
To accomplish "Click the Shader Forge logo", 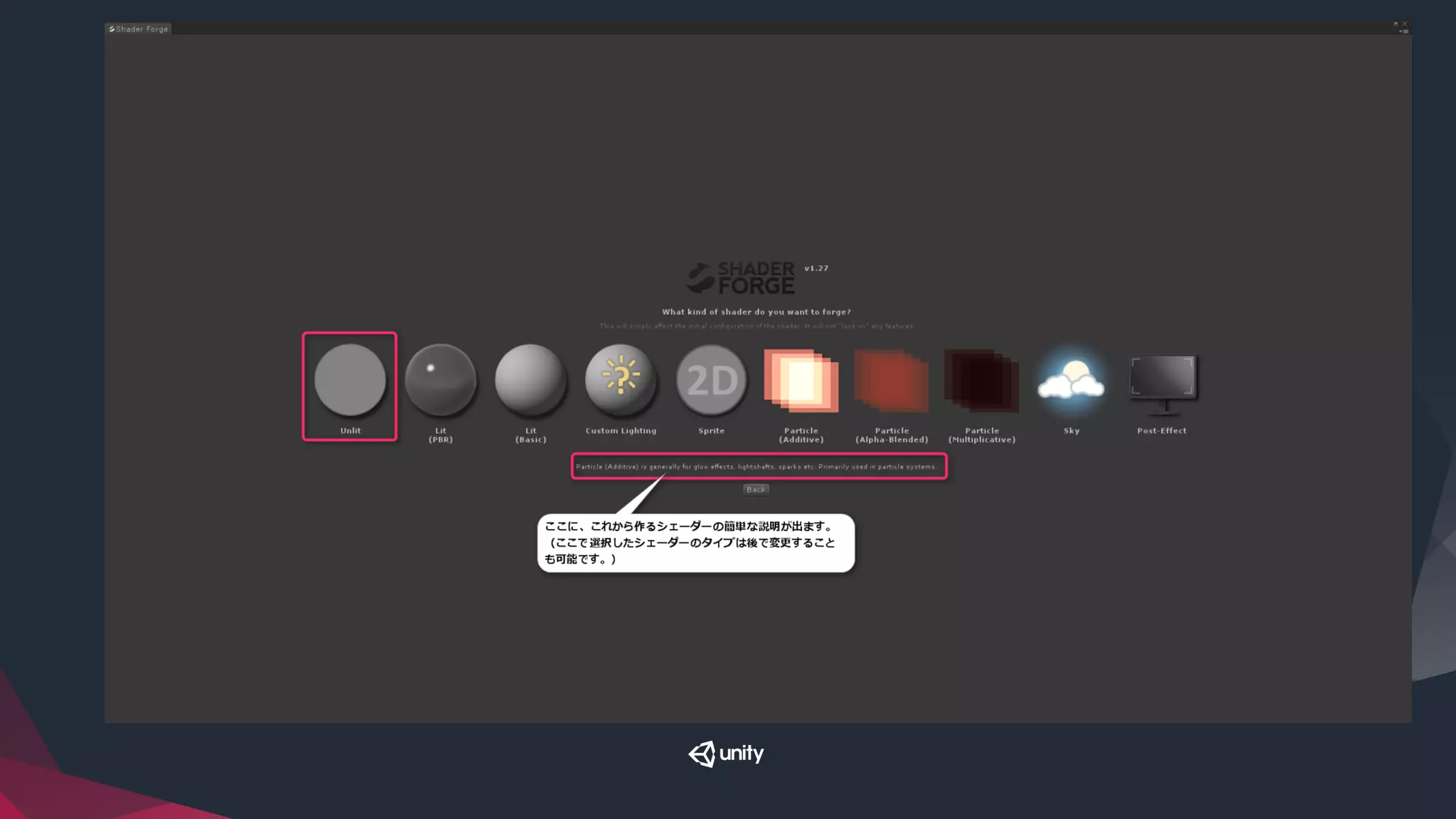I will [x=740, y=278].
